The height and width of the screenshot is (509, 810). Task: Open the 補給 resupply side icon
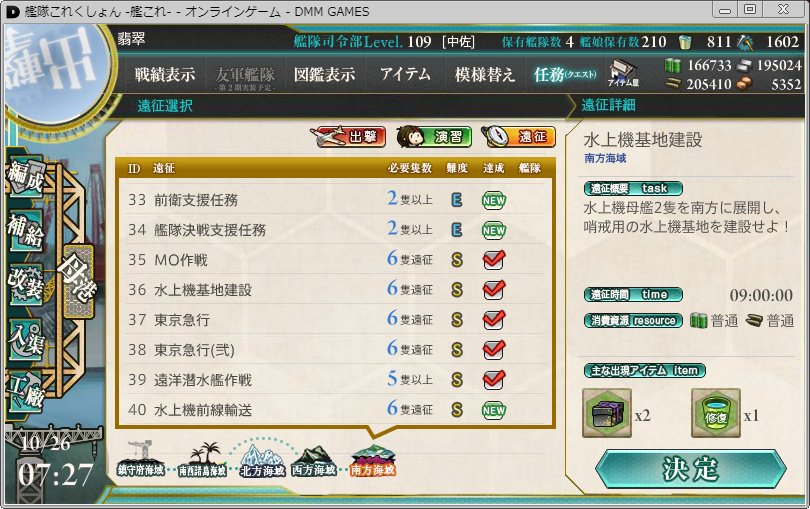(x=26, y=231)
